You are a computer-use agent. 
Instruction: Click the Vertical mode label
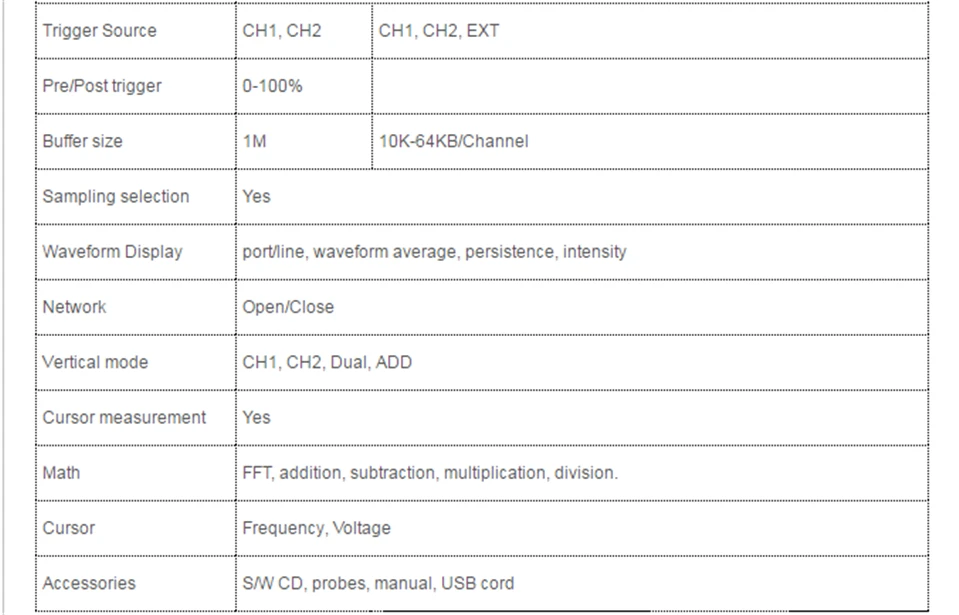pos(95,362)
